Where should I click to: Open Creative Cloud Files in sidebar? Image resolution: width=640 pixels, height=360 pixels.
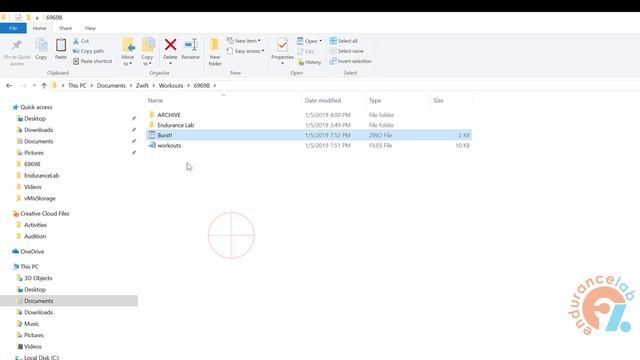pyautogui.click(x=41, y=213)
